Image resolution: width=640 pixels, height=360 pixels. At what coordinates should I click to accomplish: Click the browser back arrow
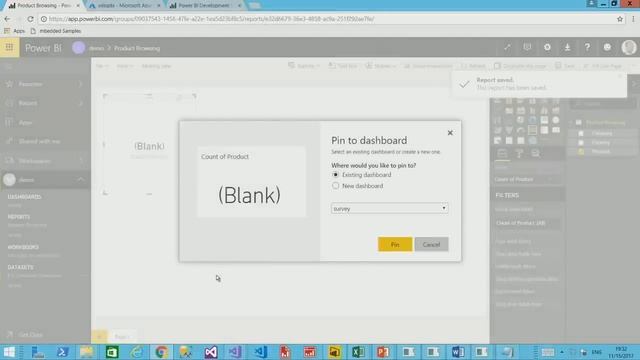pyautogui.click(x=7, y=19)
